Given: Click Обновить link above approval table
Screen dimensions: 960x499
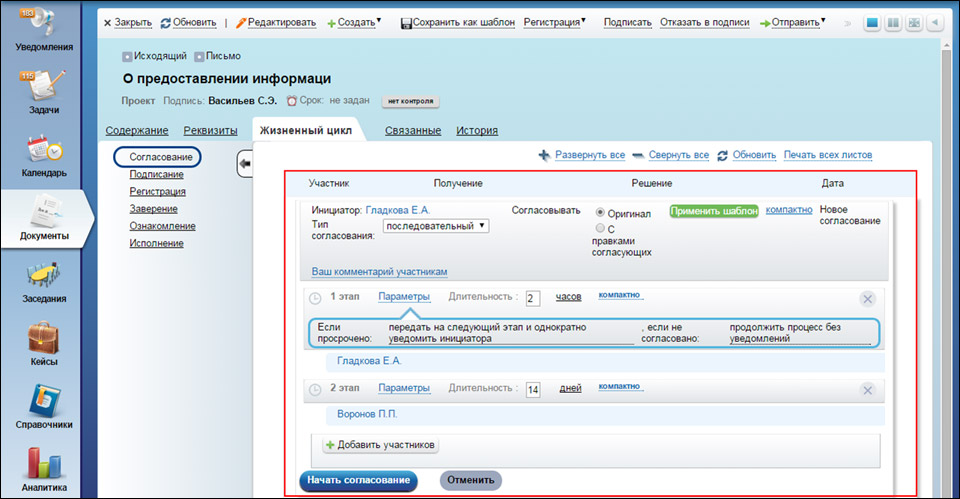Looking at the screenshot, I should (754, 155).
